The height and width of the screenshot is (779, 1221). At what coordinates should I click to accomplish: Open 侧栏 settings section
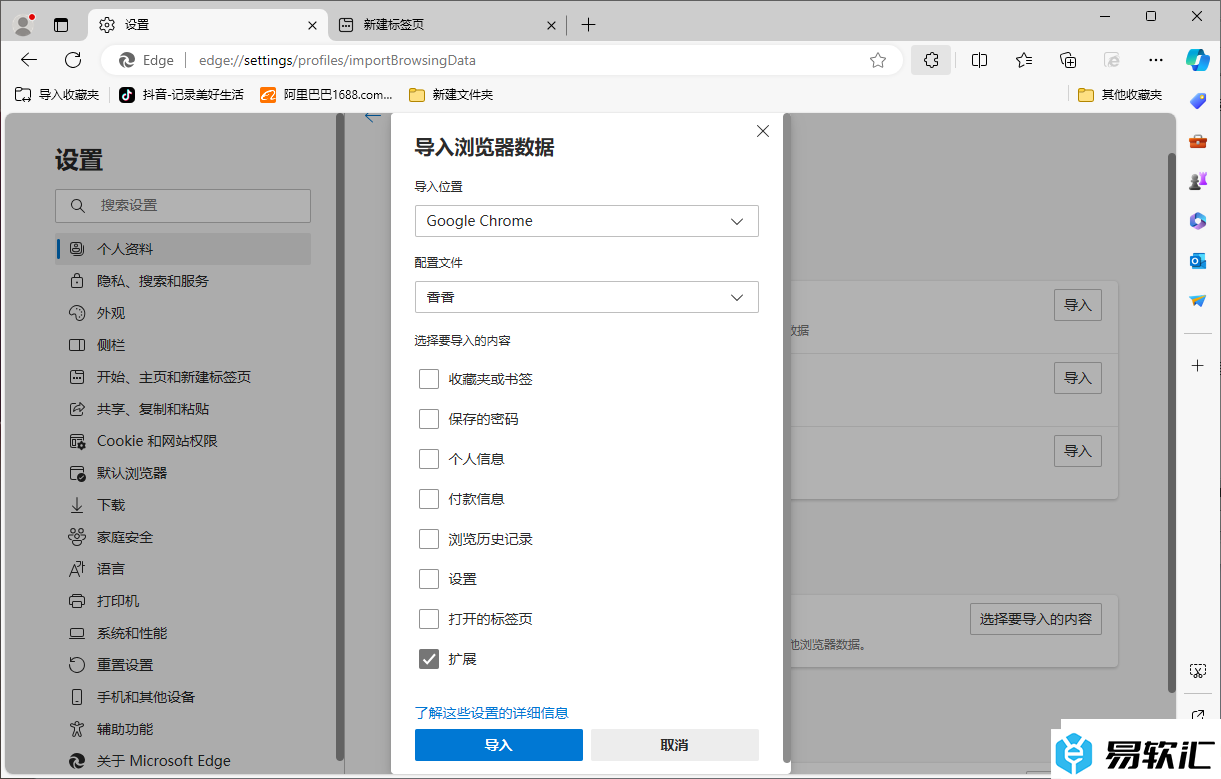183,345
